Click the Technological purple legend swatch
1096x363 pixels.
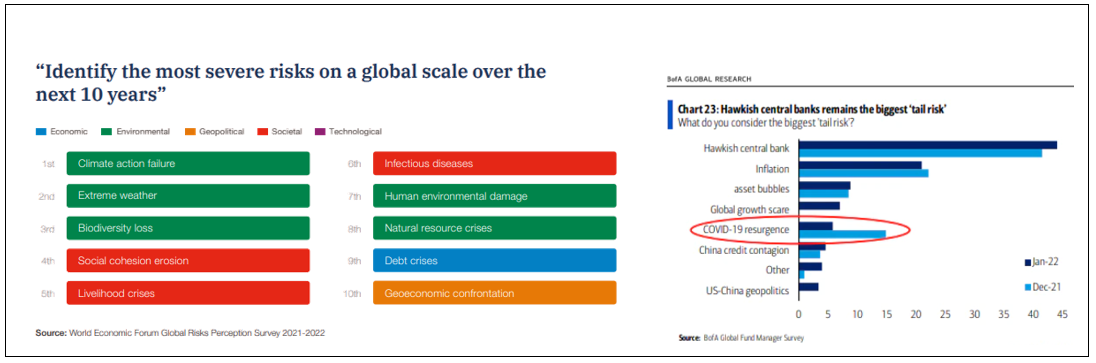point(319,131)
